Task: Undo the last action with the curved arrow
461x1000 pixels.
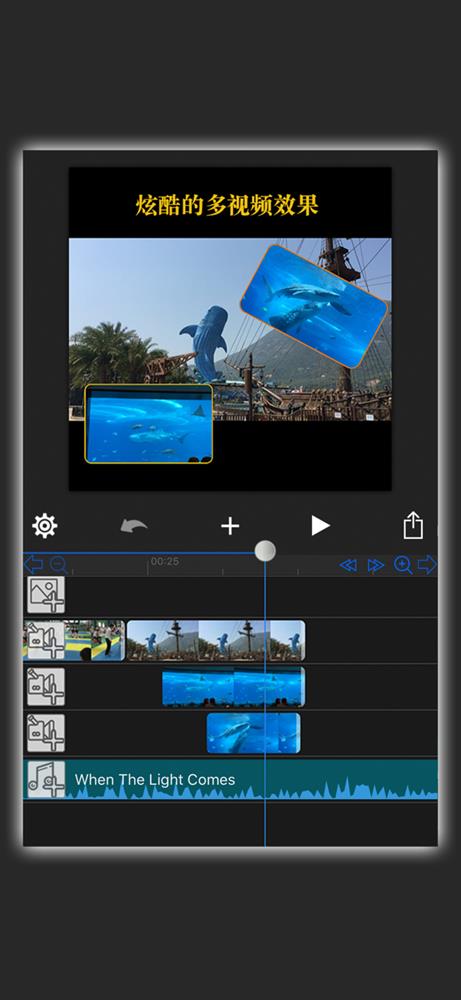Action: pos(134,526)
